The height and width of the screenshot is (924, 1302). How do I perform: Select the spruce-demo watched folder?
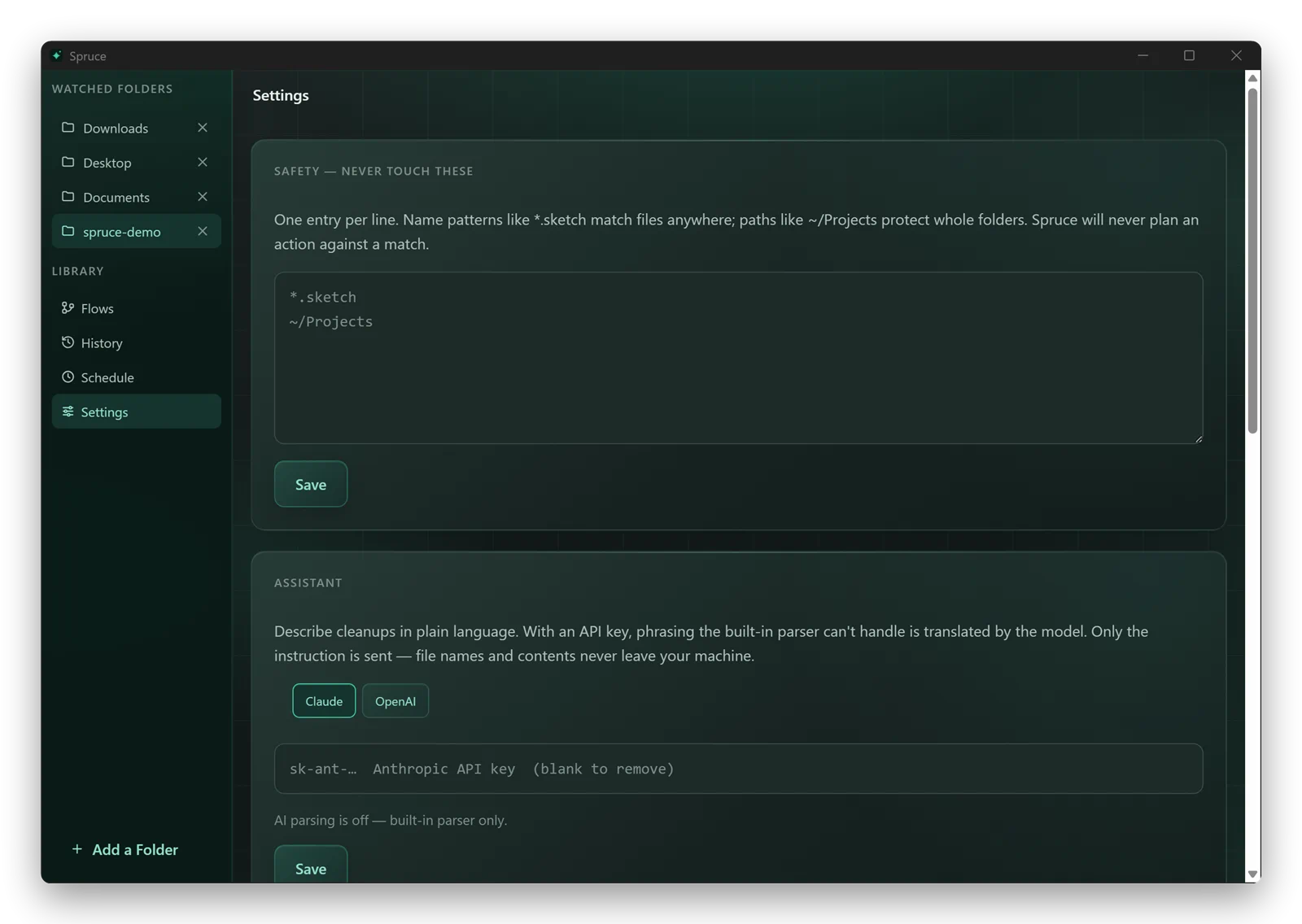coord(136,231)
